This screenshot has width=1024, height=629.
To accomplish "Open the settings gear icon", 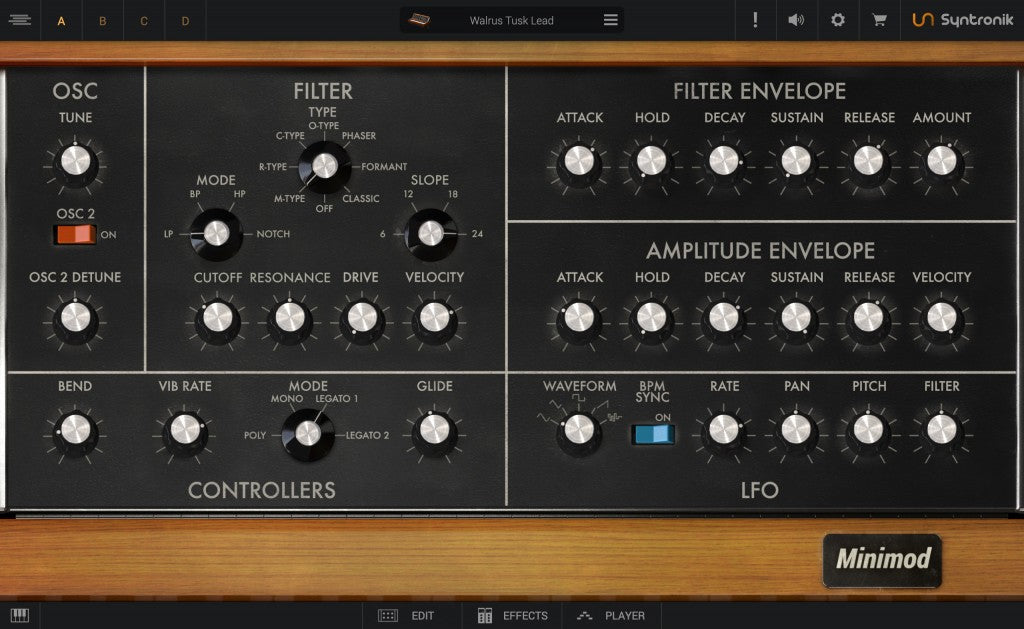I will [x=838, y=19].
